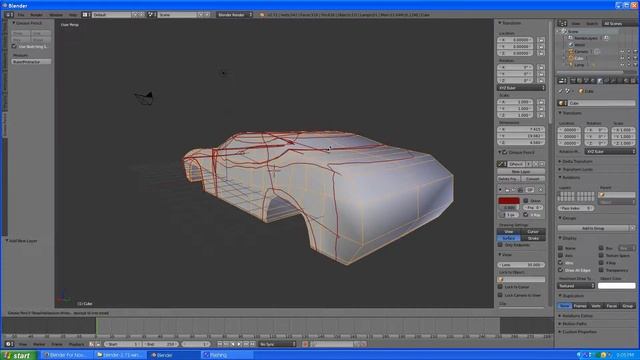Click the New Layer button

[x=521, y=172]
